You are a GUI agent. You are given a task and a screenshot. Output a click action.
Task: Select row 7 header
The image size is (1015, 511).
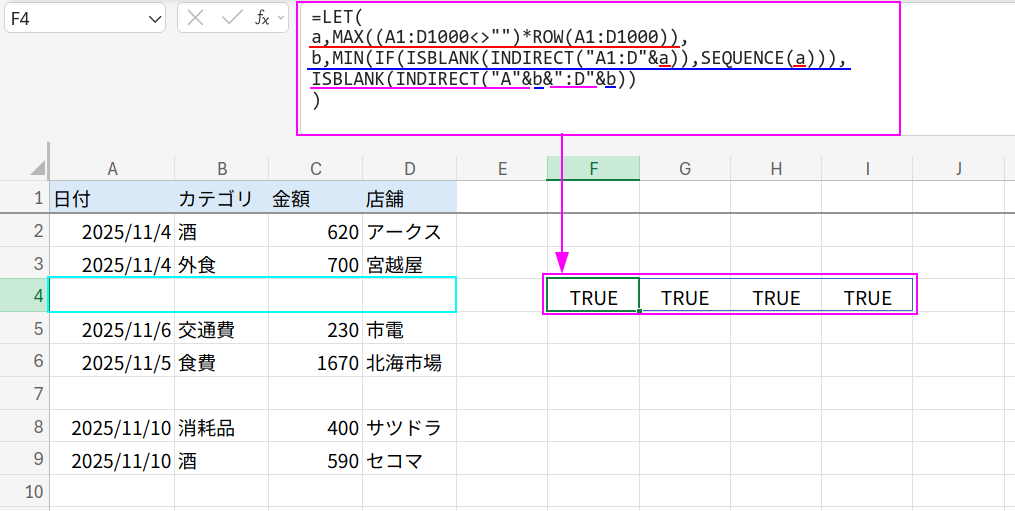25,393
